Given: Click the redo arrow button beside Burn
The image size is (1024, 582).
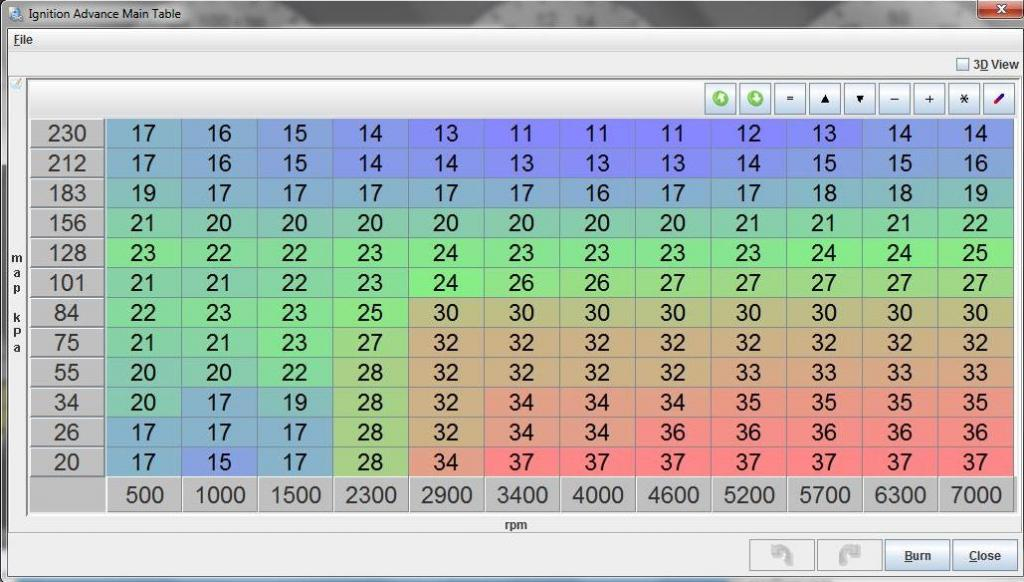Looking at the screenshot, I should point(850,555).
